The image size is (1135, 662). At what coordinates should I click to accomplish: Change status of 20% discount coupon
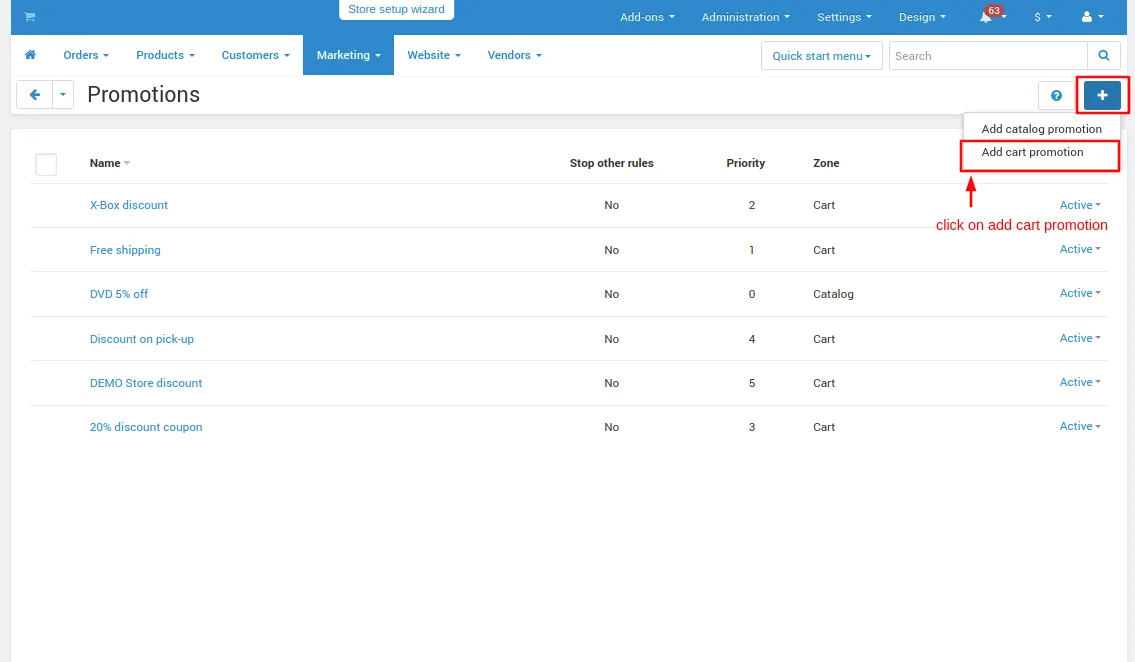[x=1080, y=426]
